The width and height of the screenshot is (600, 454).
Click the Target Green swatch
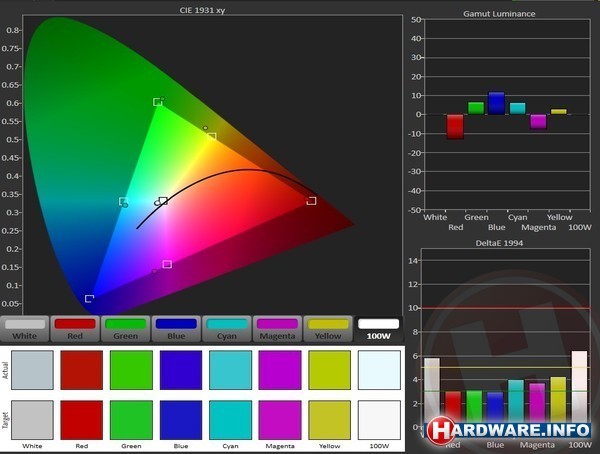pyautogui.click(x=131, y=420)
